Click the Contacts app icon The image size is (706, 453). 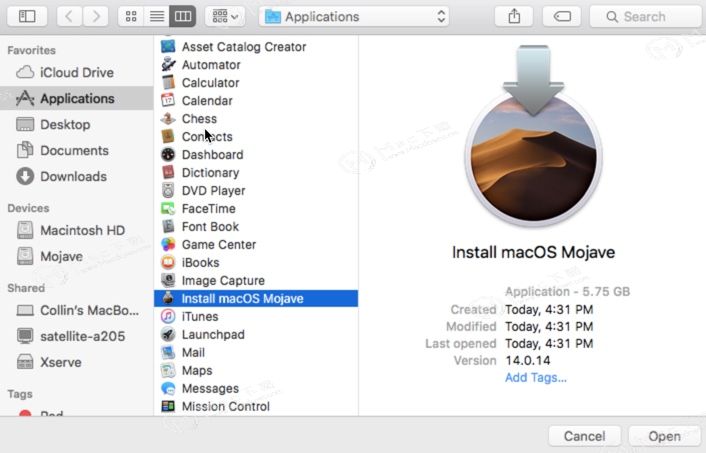[x=168, y=136]
